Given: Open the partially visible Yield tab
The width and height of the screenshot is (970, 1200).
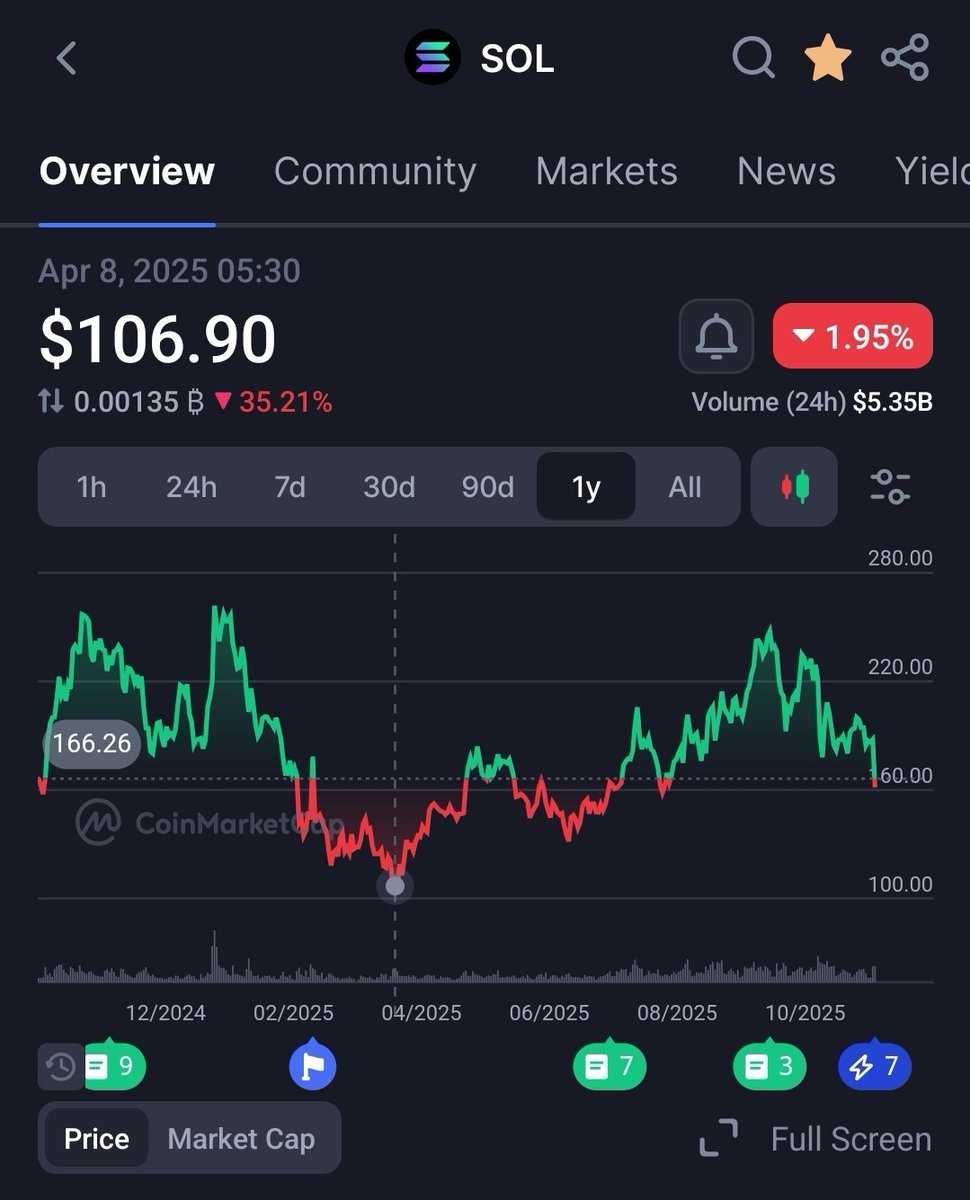Looking at the screenshot, I should coord(932,171).
